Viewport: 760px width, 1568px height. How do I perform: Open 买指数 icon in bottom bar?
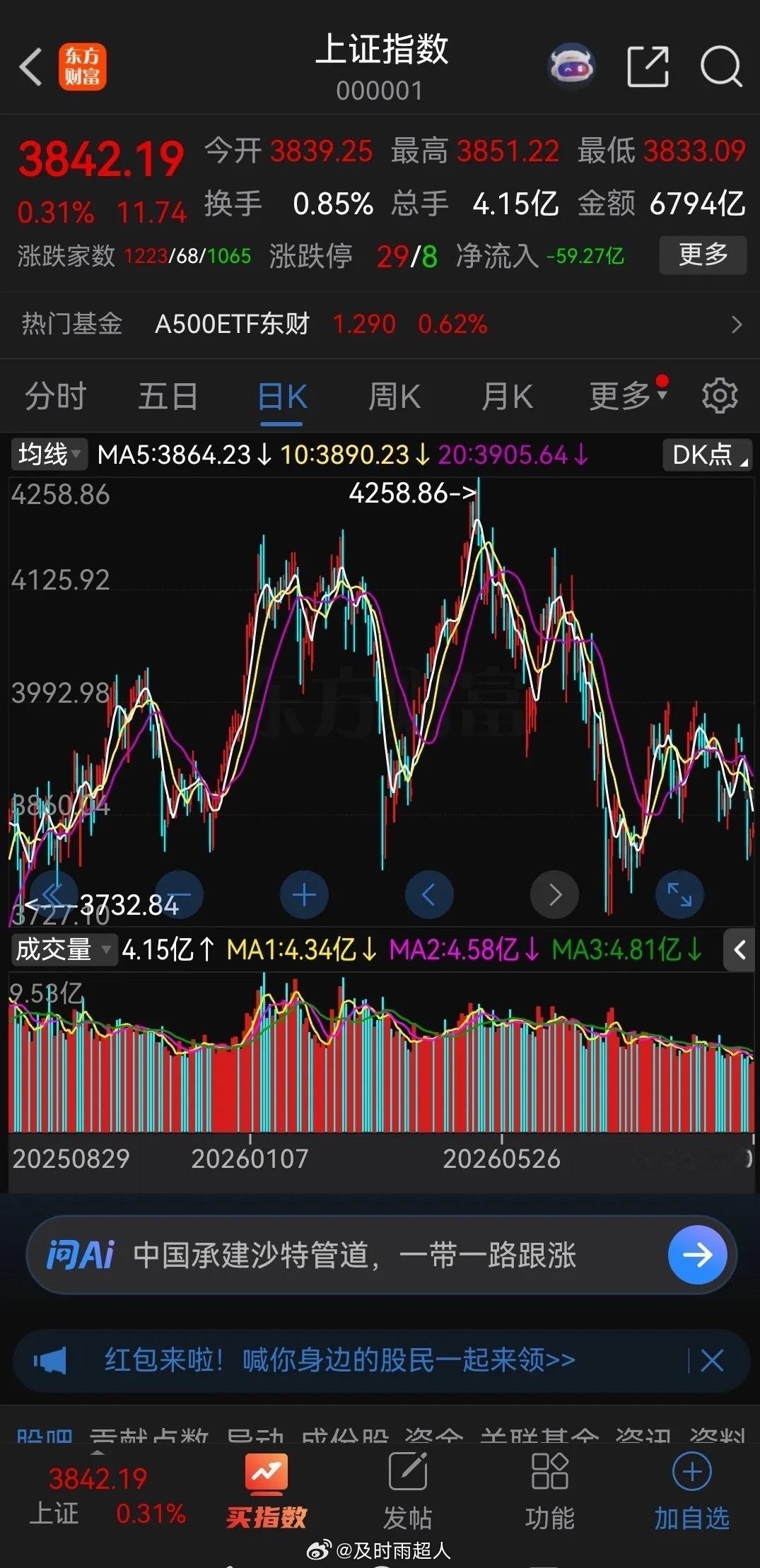pos(266,1492)
